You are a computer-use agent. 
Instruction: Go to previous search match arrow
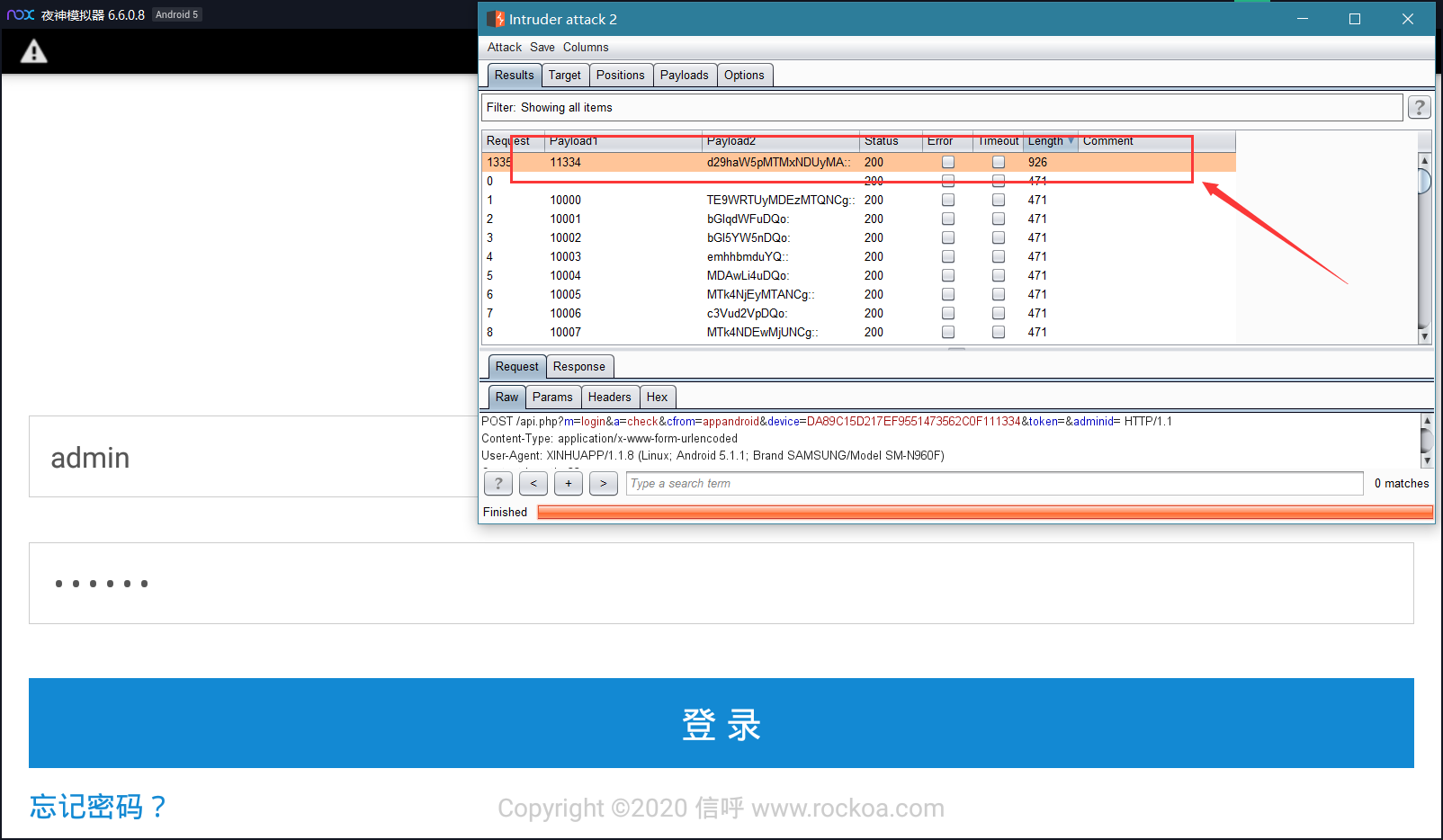pyautogui.click(x=533, y=483)
